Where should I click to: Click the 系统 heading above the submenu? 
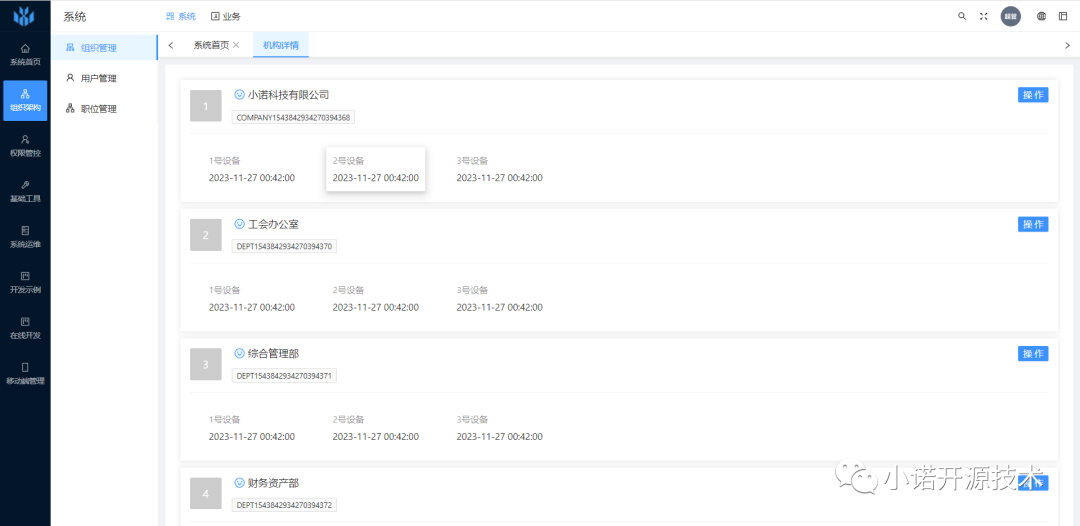75,17
